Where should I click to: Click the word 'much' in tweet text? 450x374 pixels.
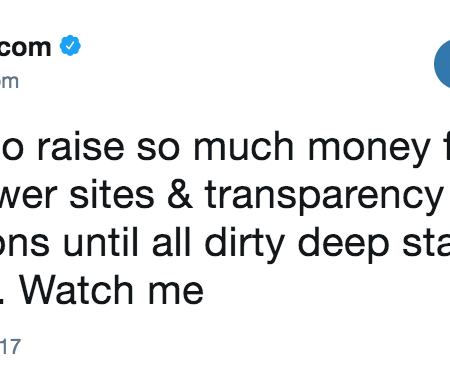244,146
